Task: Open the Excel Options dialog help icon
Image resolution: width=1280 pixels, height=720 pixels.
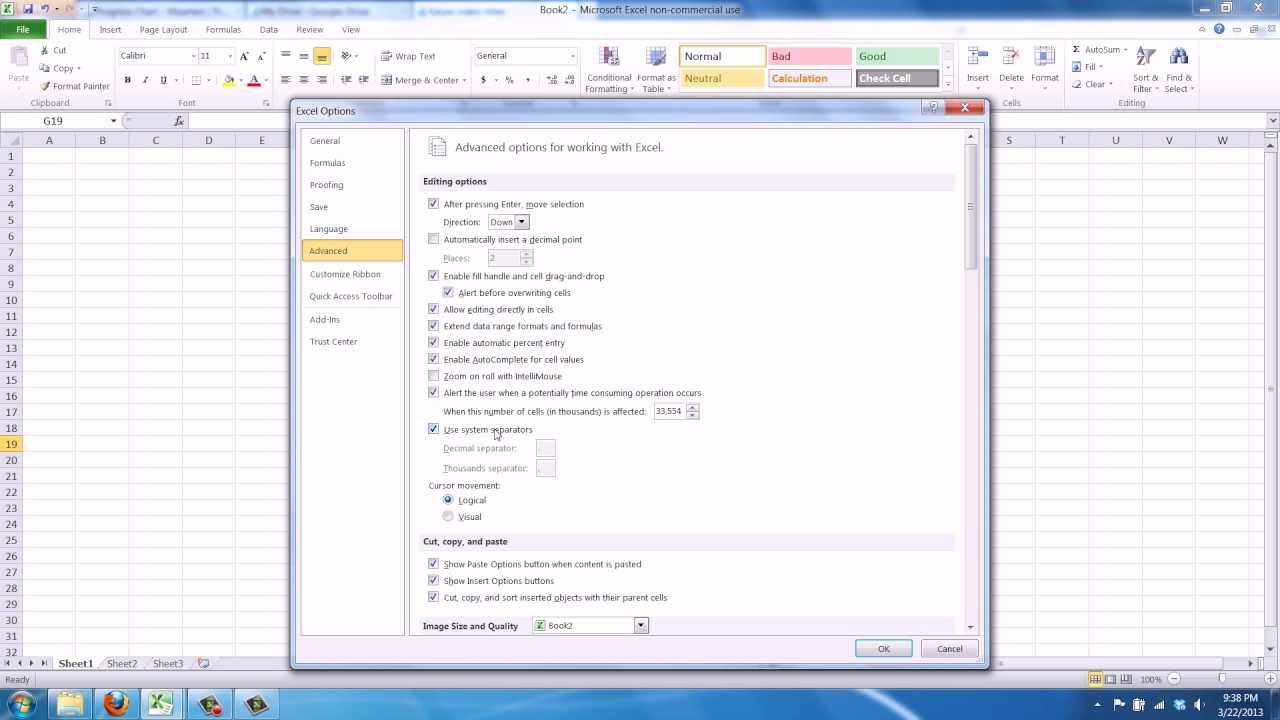Action: tap(934, 107)
